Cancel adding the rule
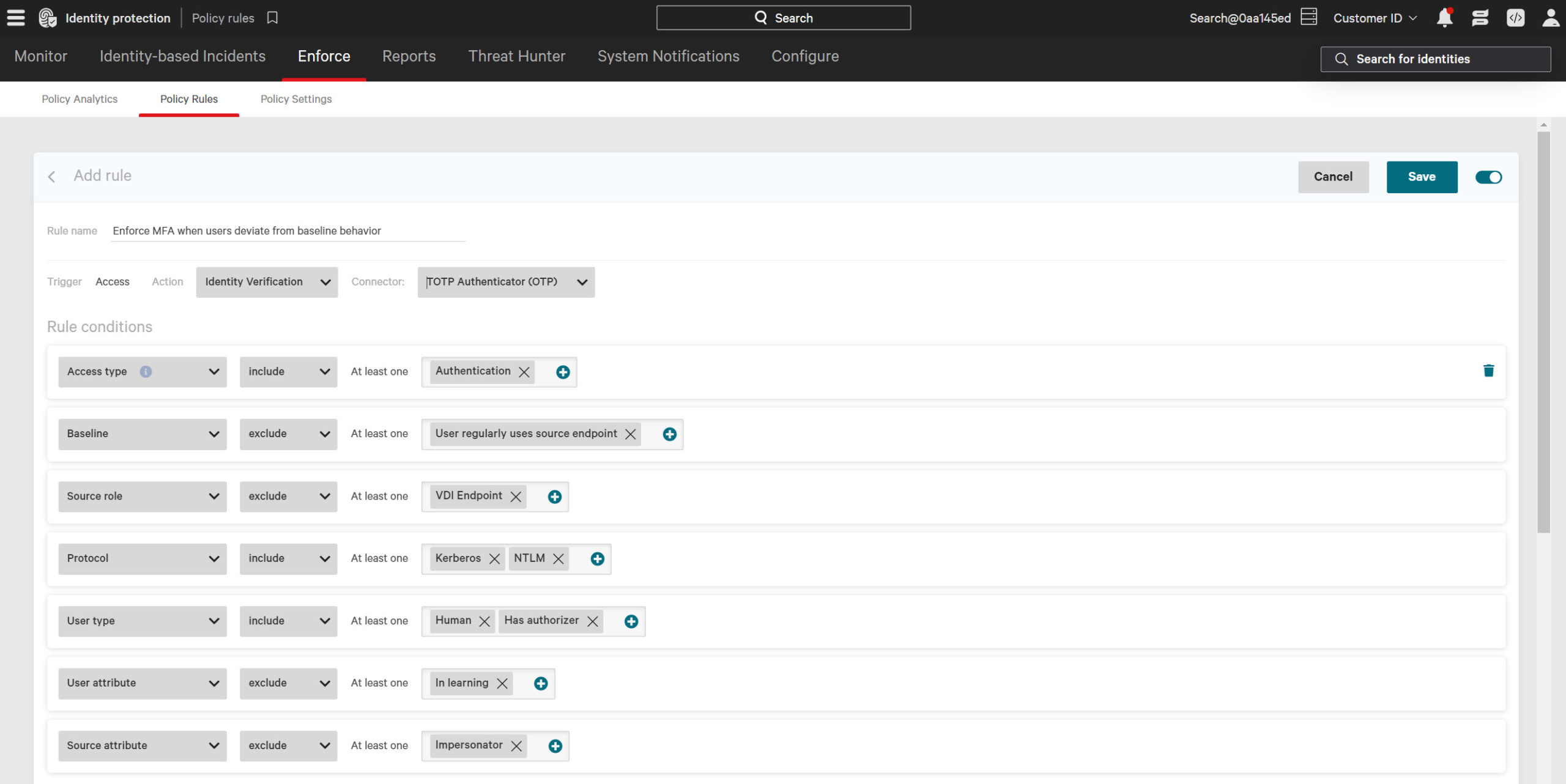1566x784 pixels. coord(1333,177)
